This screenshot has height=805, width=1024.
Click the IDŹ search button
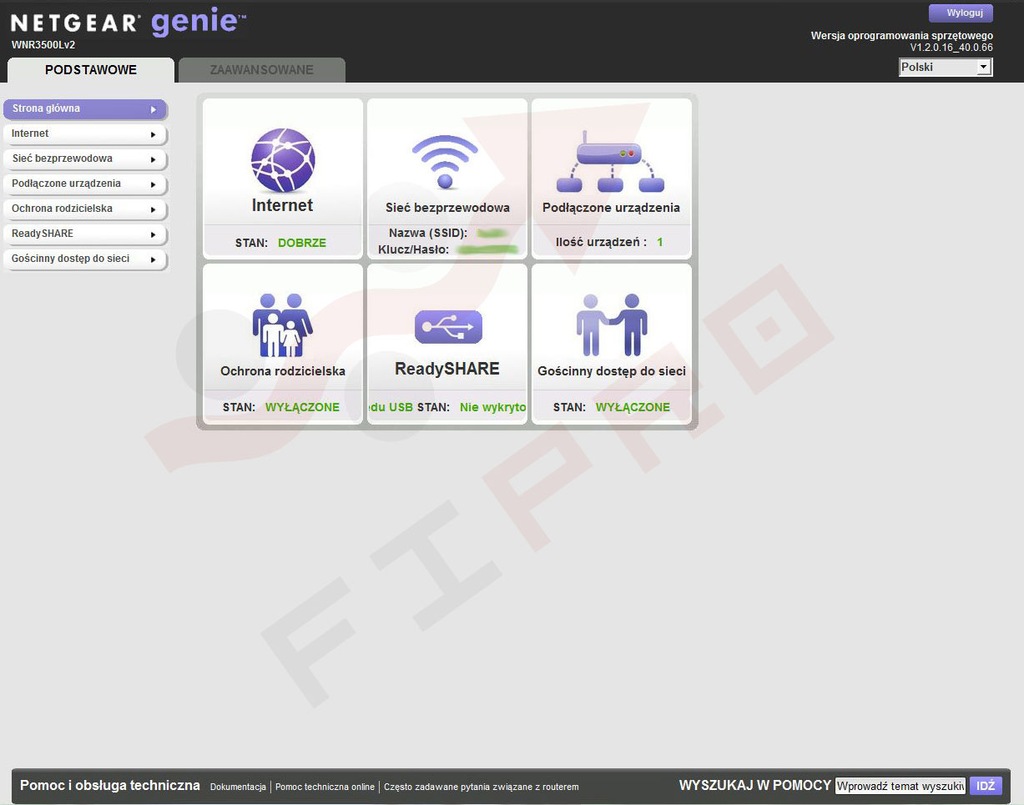(x=985, y=785)
